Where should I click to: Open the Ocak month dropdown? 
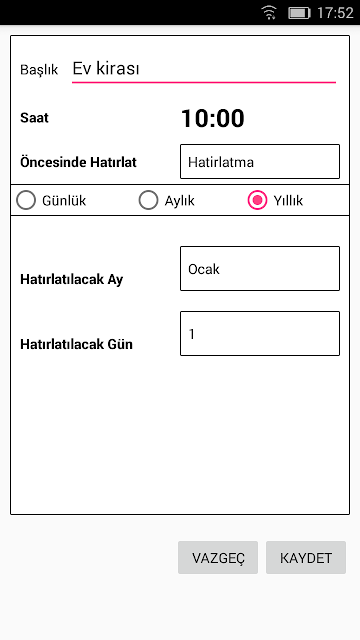click(x=260, y=269)
